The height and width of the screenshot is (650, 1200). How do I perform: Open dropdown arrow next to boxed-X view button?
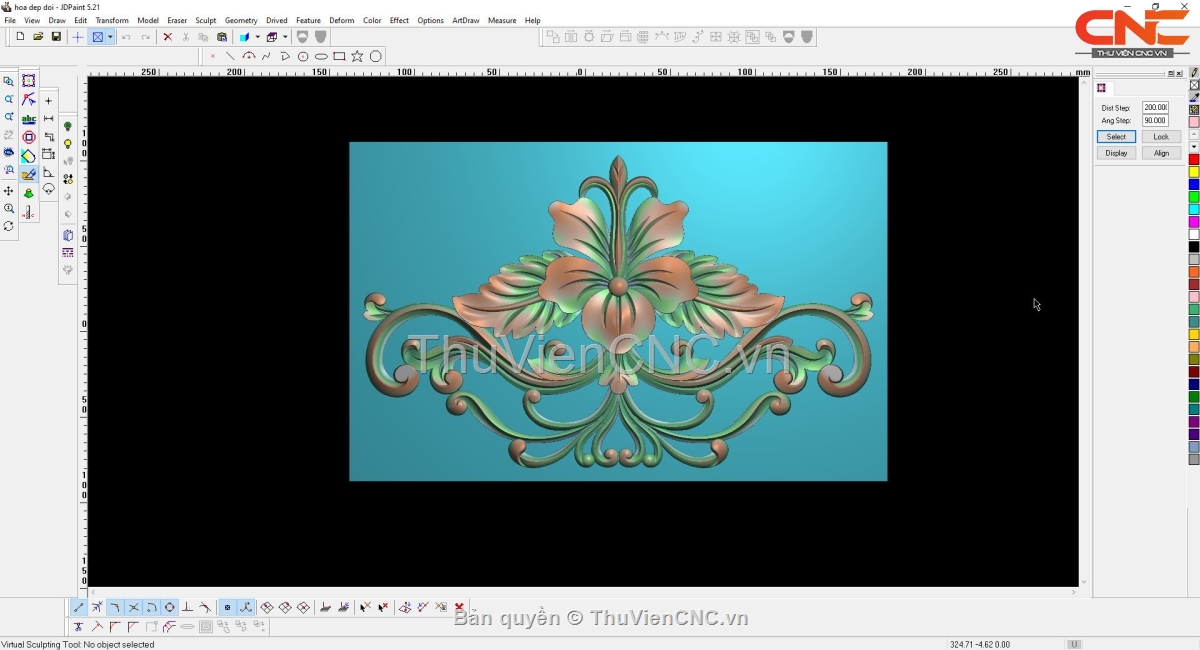(110, 37)
